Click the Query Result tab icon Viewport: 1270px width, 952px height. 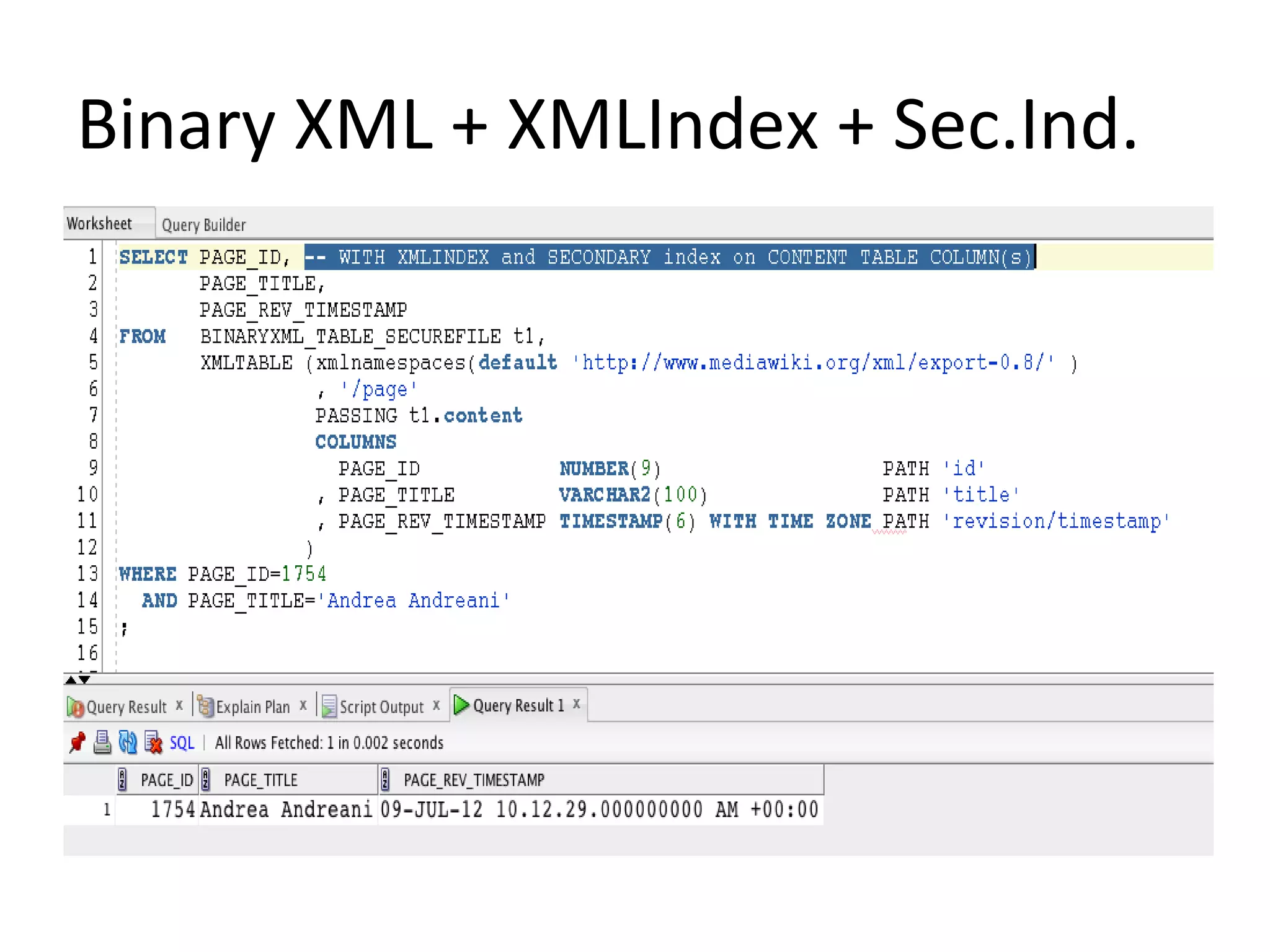[x=76, y=707]
